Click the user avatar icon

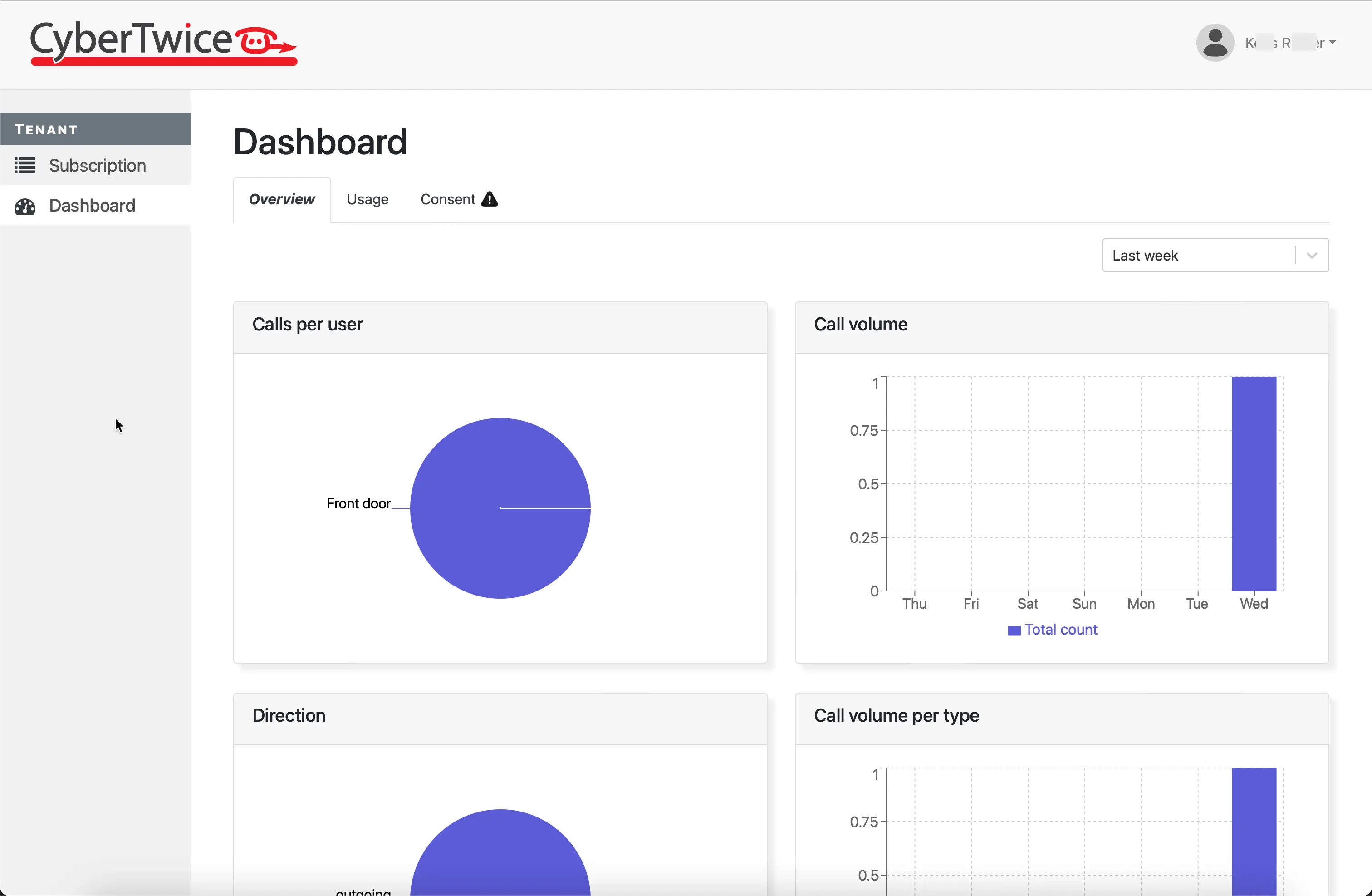tap(1215, 43)
